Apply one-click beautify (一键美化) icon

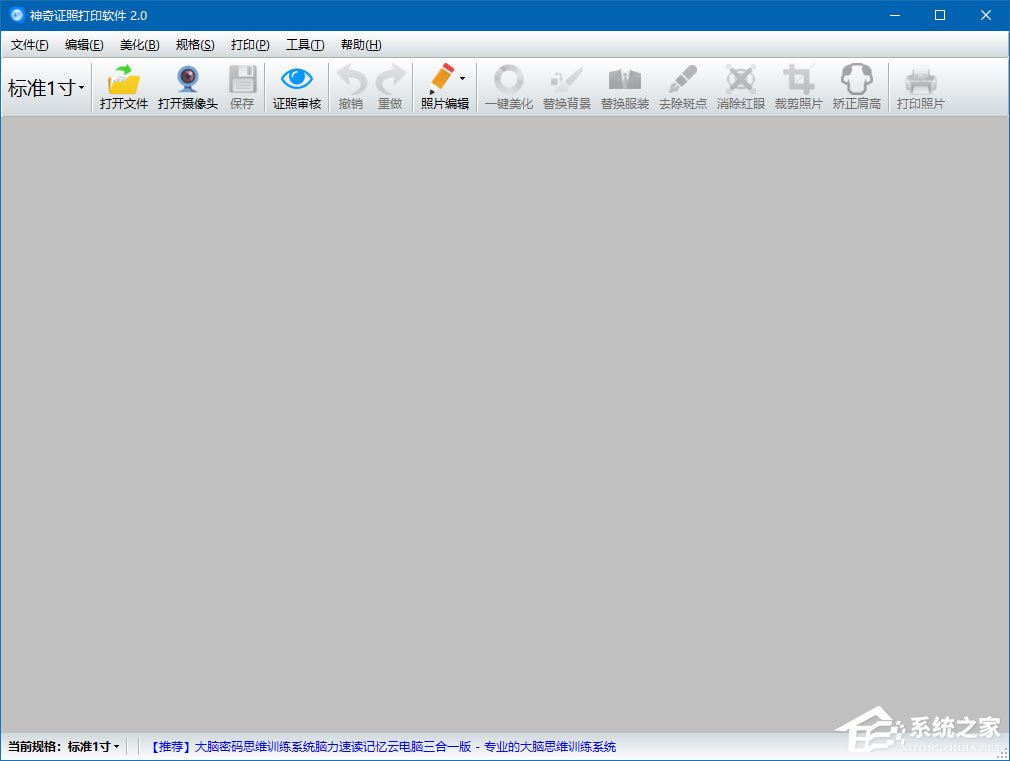508,87
